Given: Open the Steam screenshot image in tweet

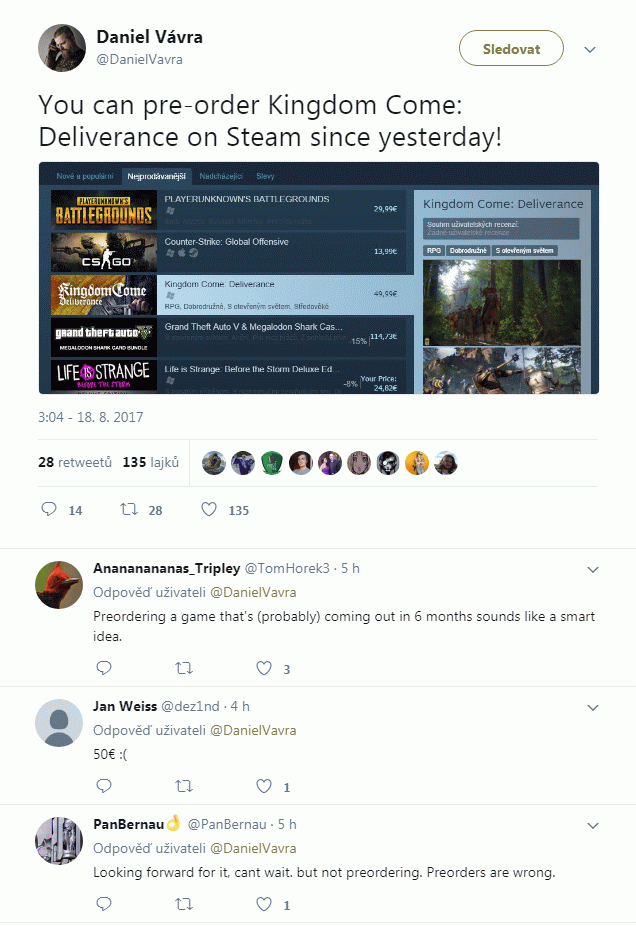Looking at the screenshot, I should click(x=319, y=278).
